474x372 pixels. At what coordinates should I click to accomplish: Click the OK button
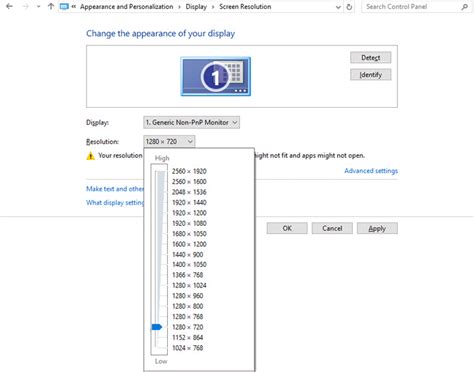coord(287,228)
